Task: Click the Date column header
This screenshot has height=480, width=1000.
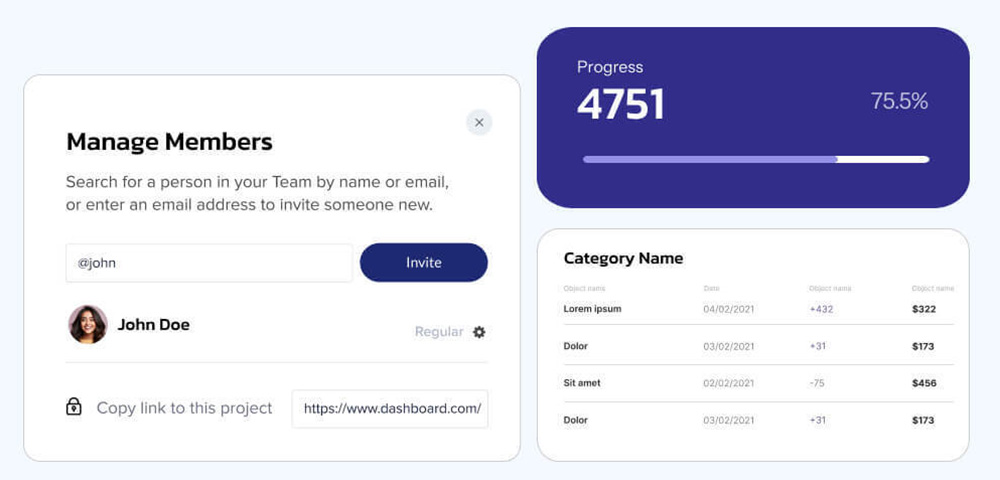Action: coord(711,289)
